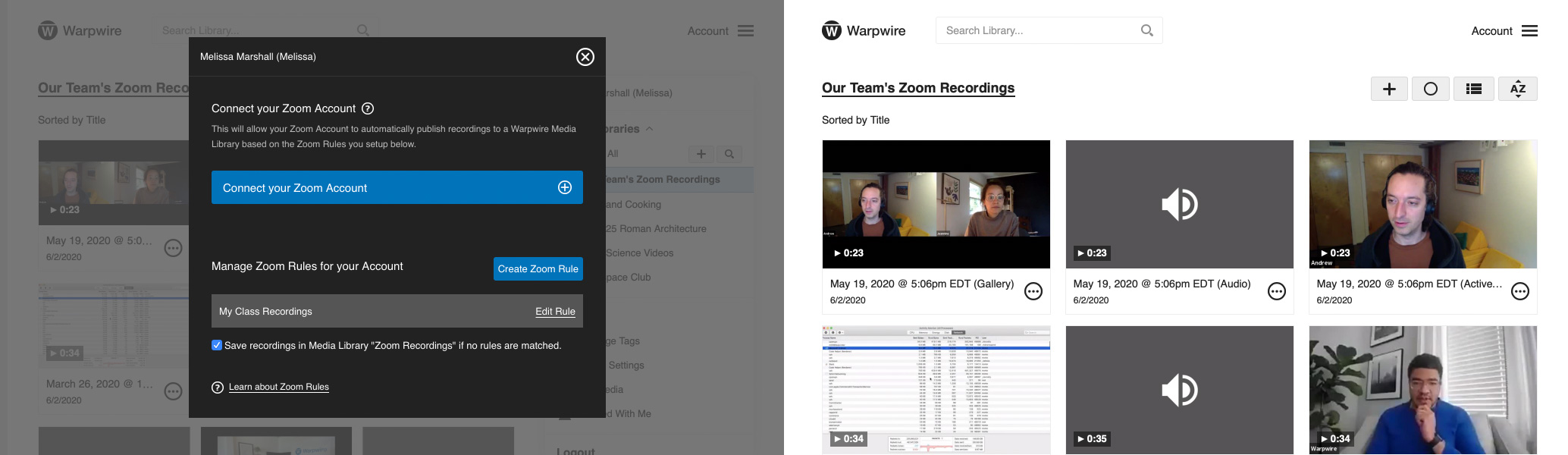Play the Gallery recording thumbnail
Viewport: 1568px width, 455px height.
coord(936,204)
